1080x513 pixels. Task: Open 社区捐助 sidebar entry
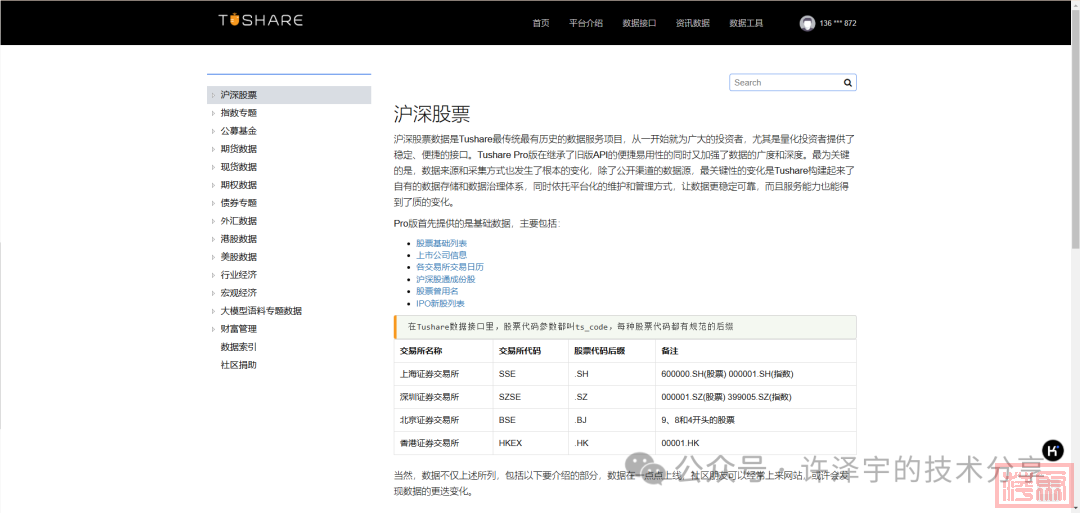238,365
